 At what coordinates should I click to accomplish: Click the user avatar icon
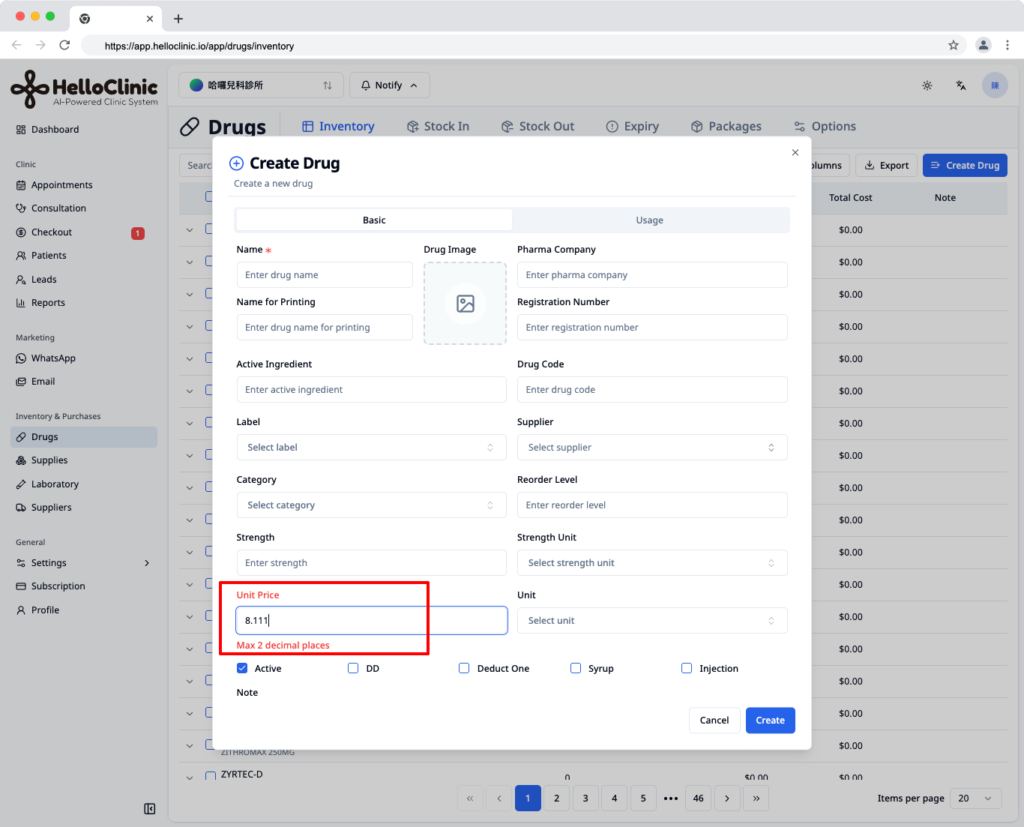point(995,86)
